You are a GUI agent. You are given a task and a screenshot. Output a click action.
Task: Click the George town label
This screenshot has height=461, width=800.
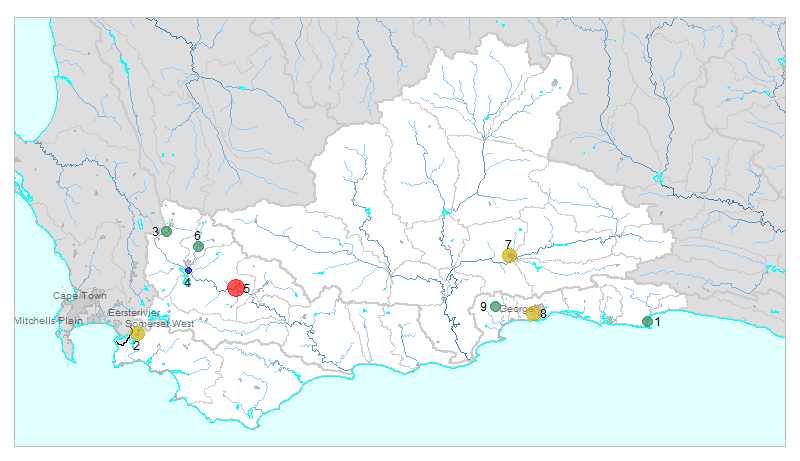coord(515,310)
